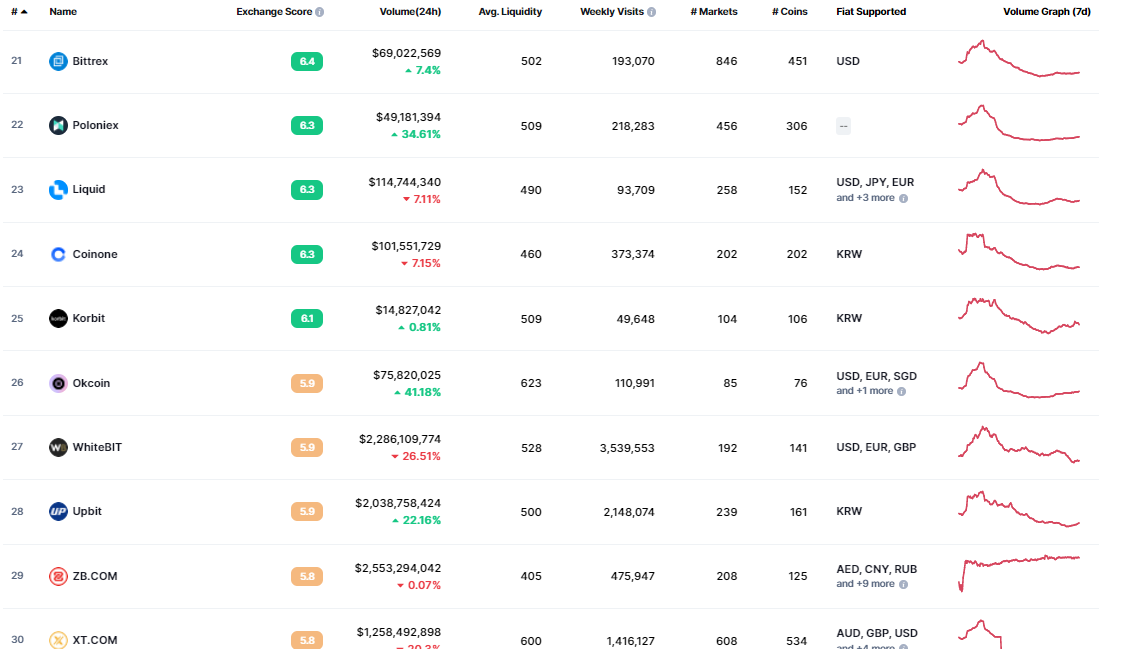Open the Bittrex exchange page
The width and height of the screenshot is (1124, 649).
coord(90,61)
